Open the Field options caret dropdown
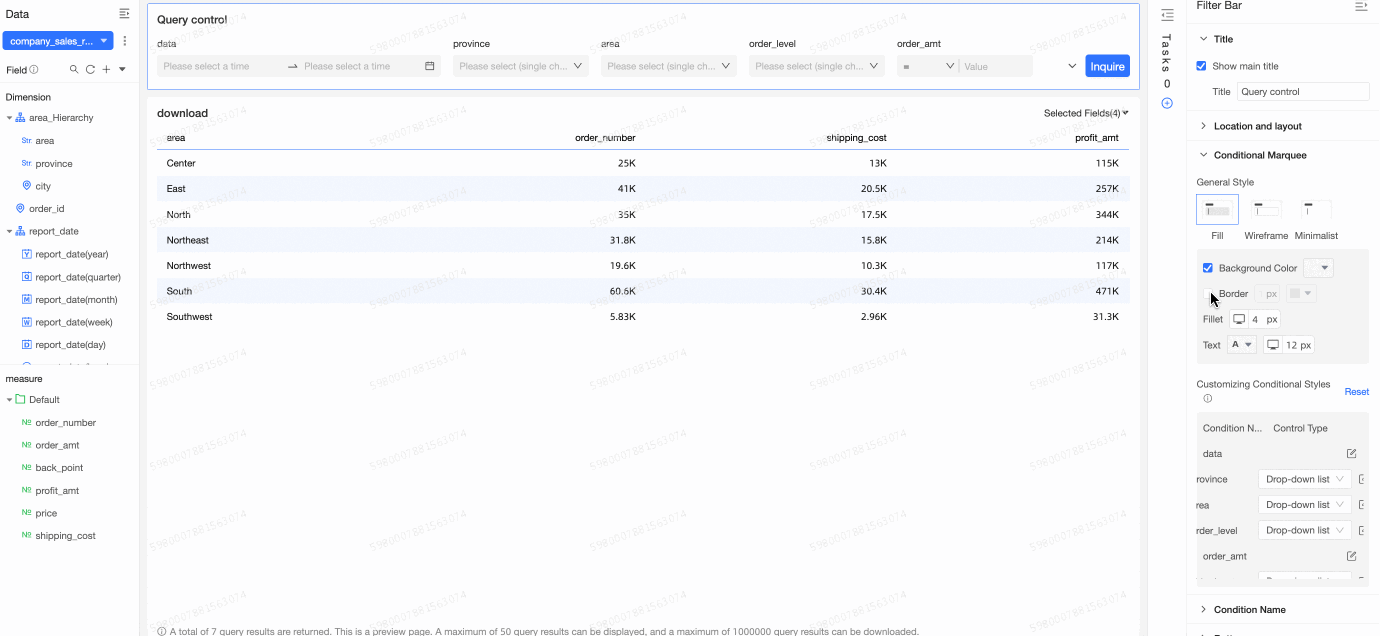The height and width of the screenshot is (636, 1380). point(122,70)
